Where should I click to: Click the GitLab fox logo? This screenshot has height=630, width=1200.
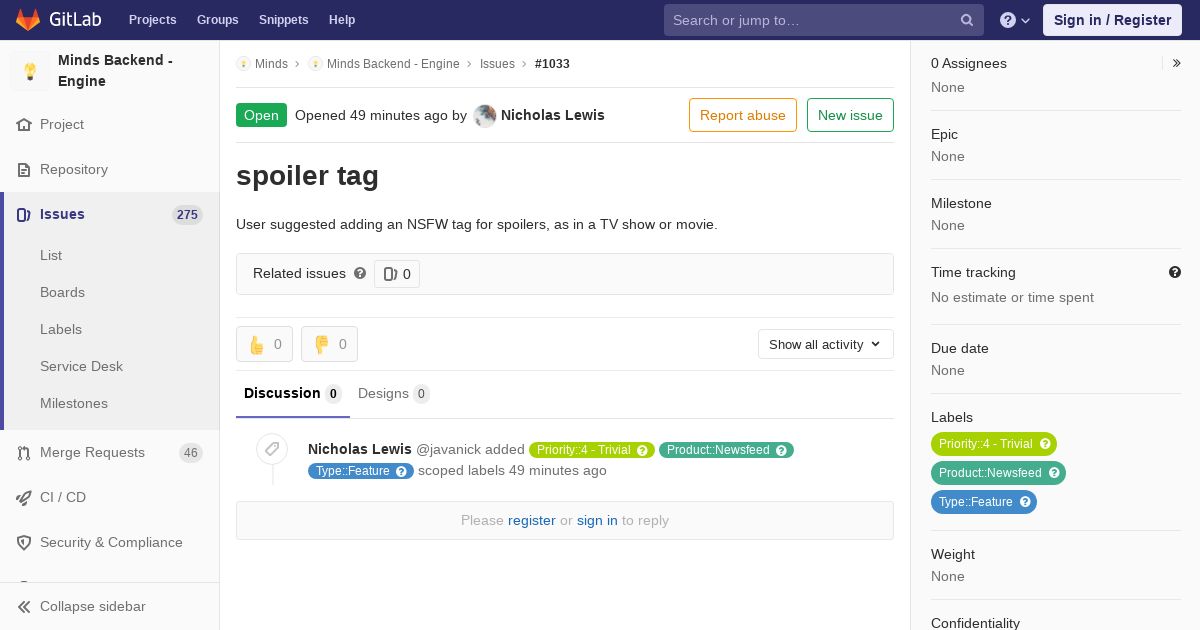pyautogui.click(x=28, y=19)
